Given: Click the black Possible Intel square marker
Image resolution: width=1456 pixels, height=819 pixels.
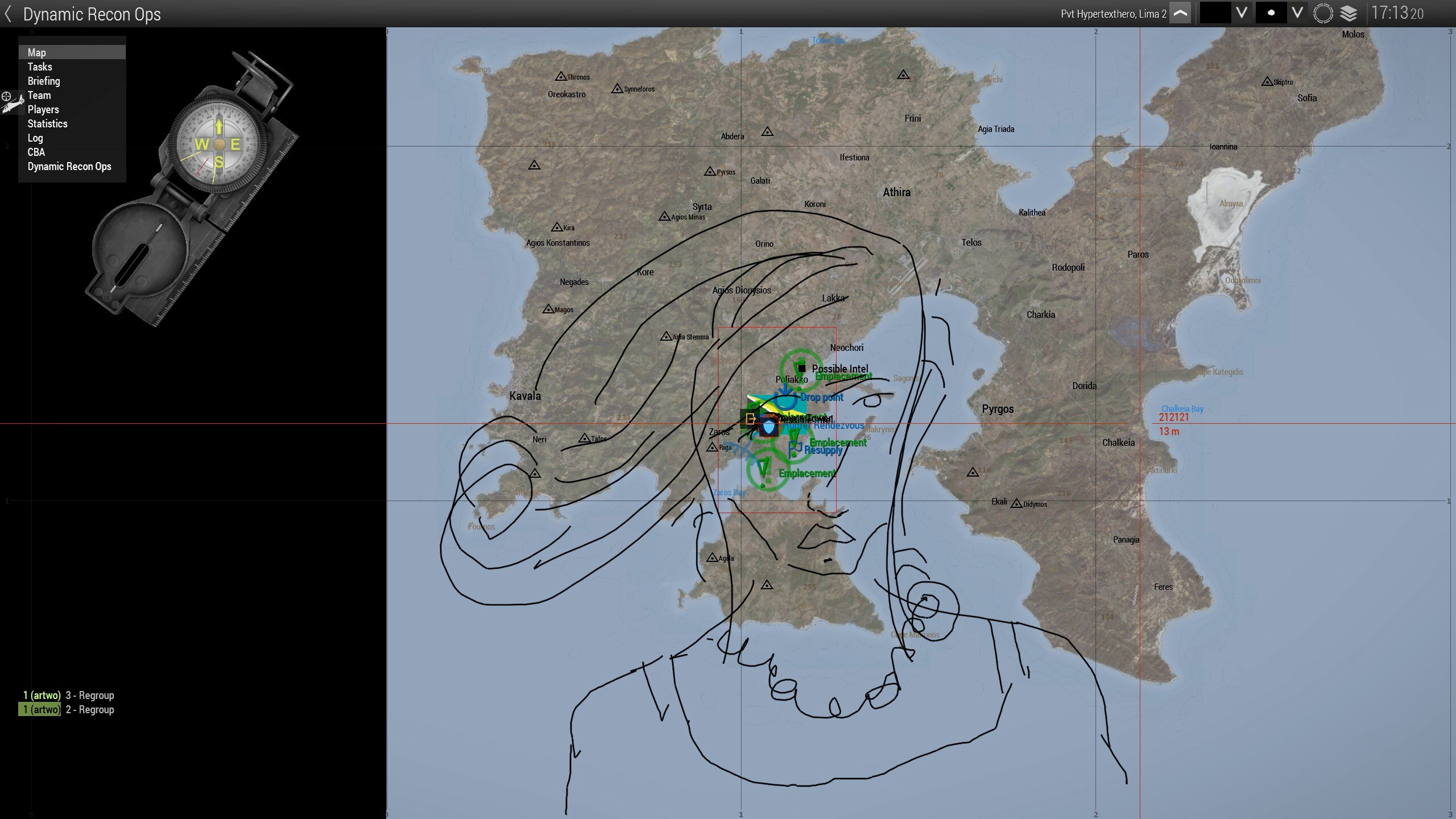Looking at the screenshot, I should coord(801,369).
